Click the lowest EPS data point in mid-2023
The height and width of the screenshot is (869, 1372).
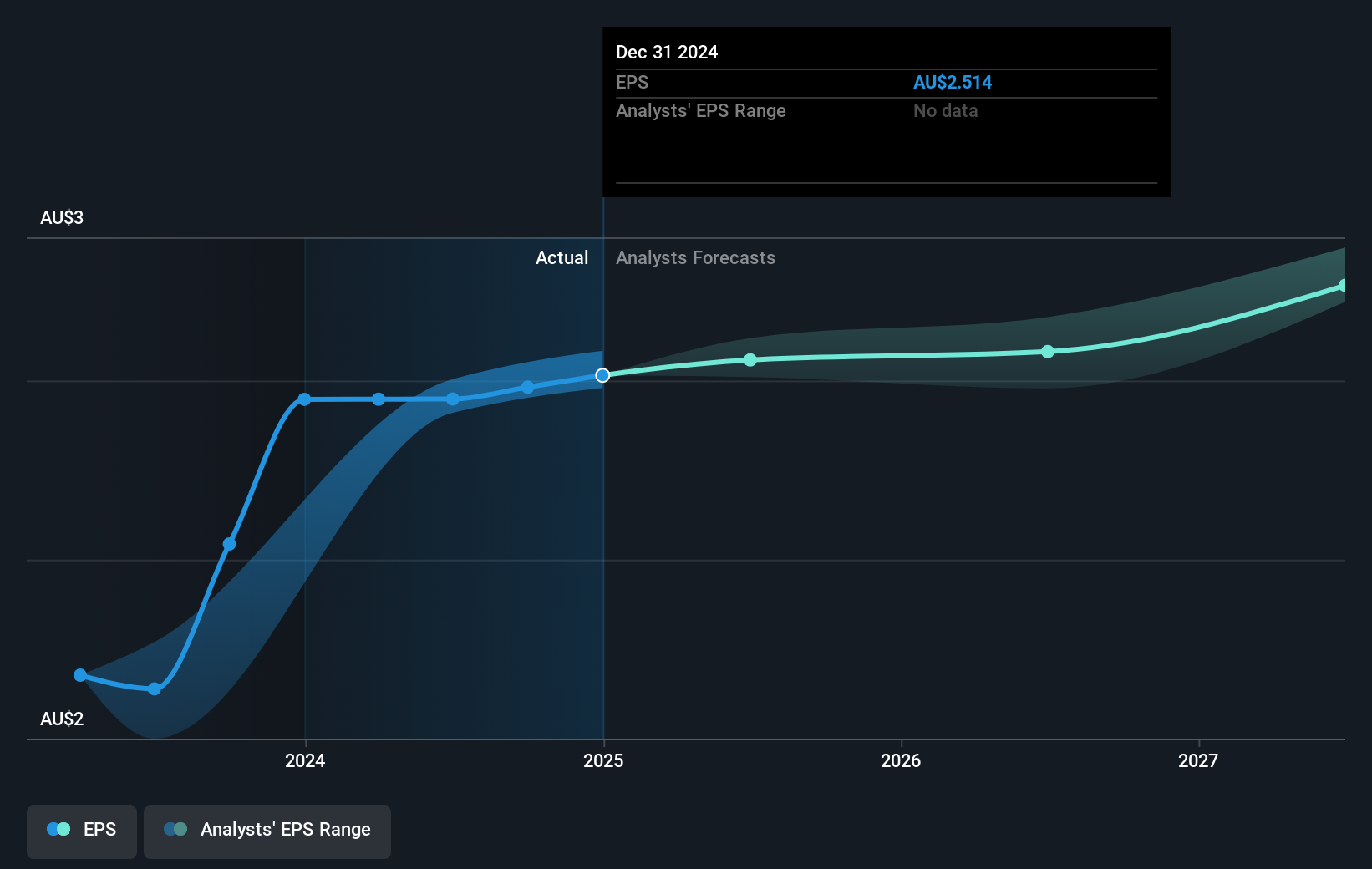click(x=155, y=689)
